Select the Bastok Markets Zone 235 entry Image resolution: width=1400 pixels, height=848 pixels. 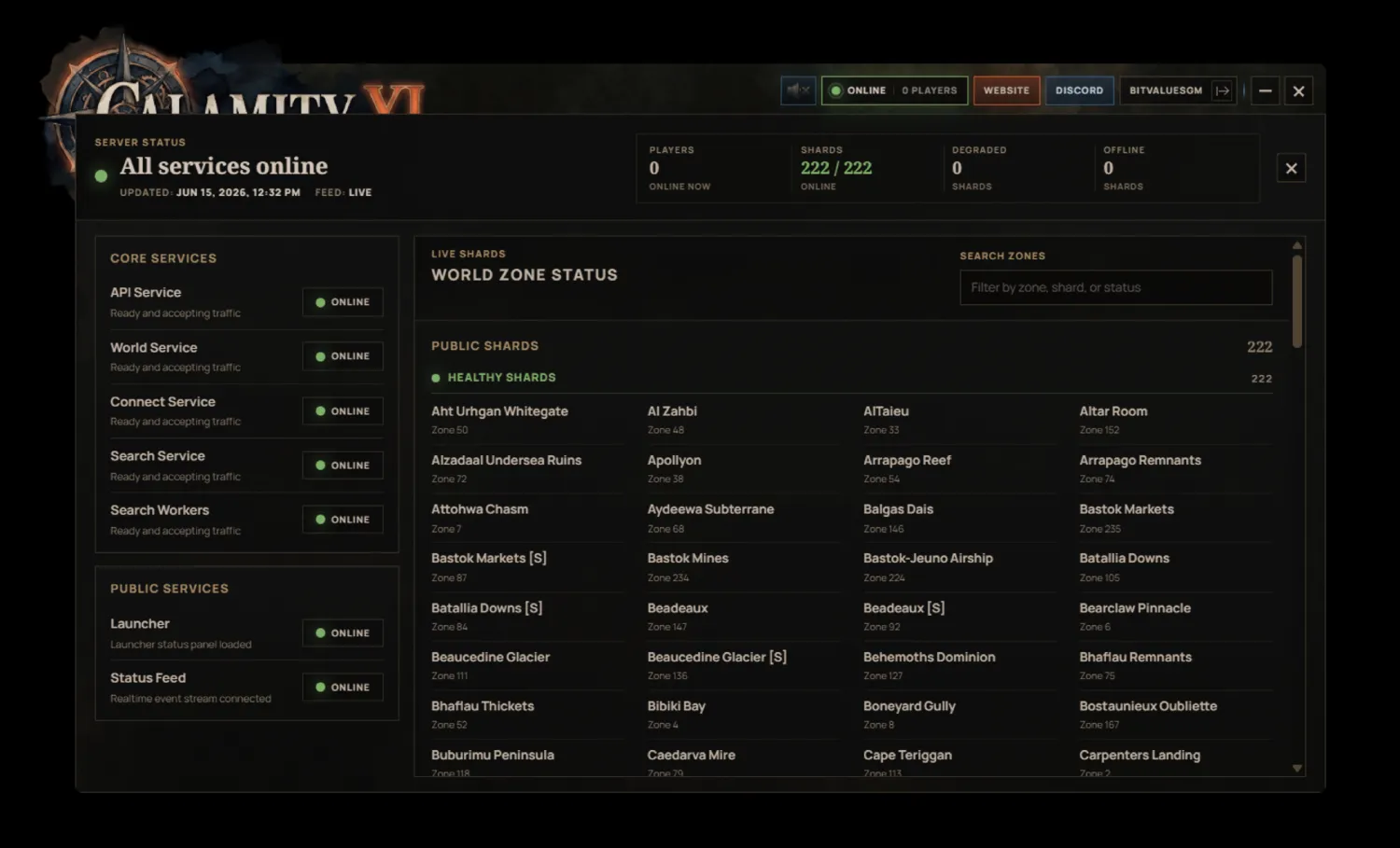[1176, 519]
